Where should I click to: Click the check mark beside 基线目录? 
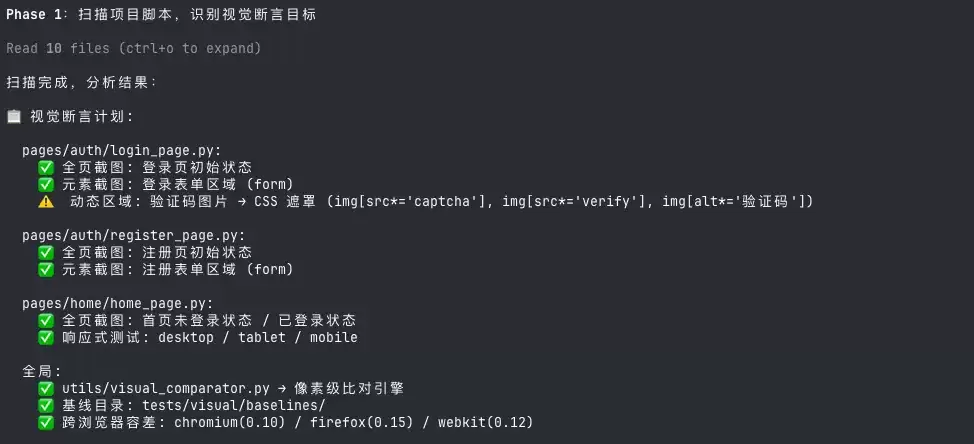coord(46,405)
